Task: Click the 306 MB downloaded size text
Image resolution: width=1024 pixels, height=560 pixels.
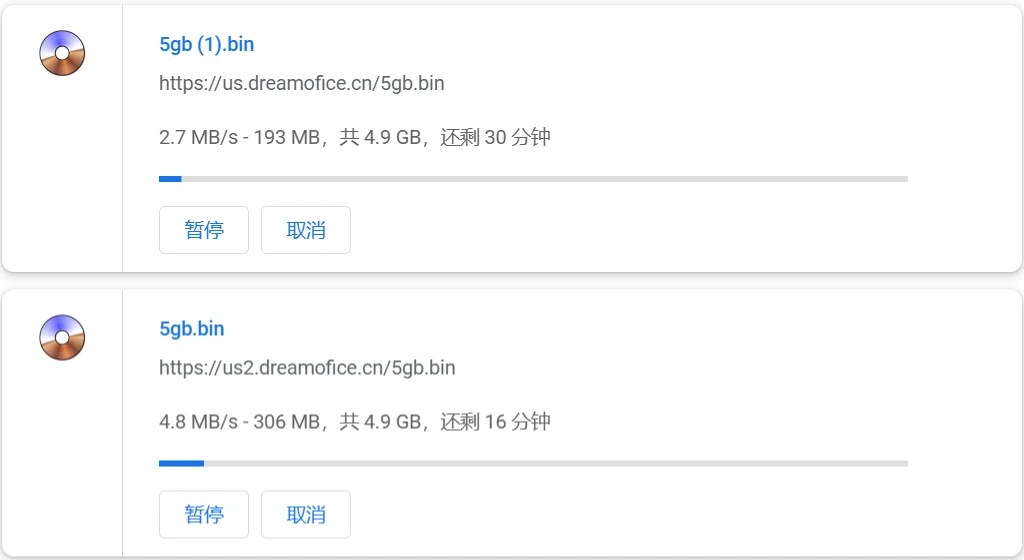Action: point(285,422)
